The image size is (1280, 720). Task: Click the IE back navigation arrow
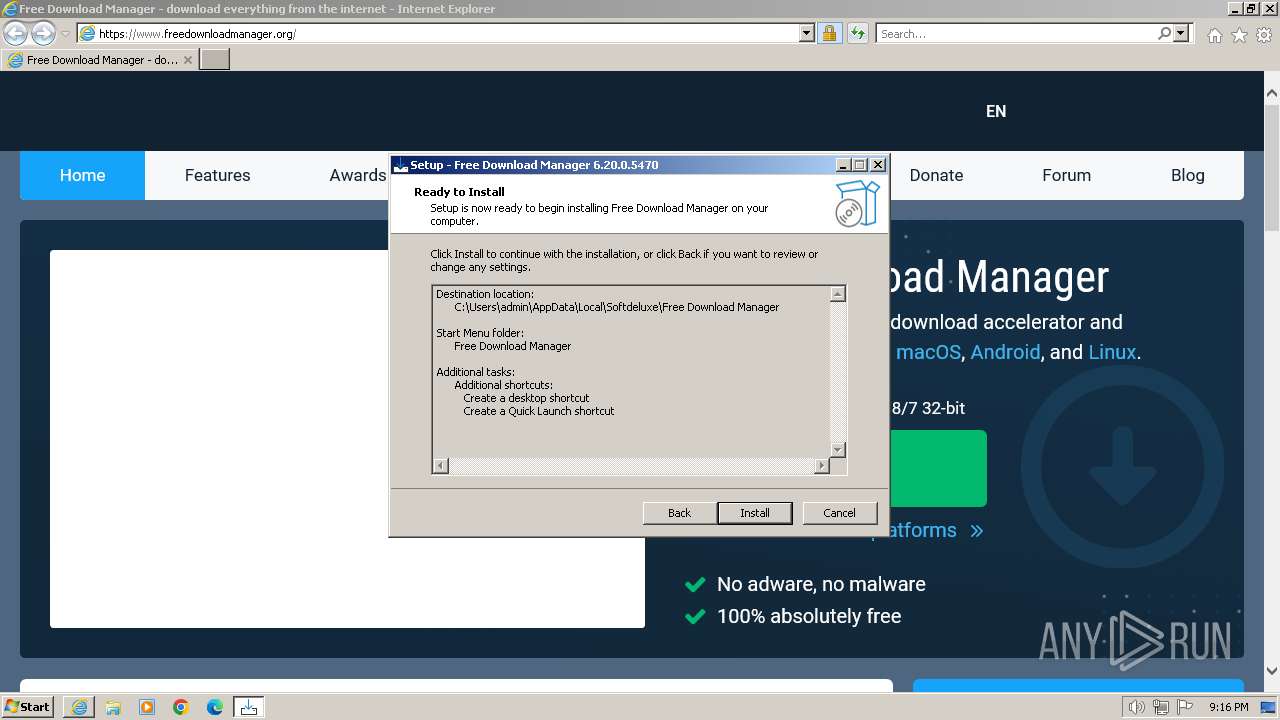(15, 33)
